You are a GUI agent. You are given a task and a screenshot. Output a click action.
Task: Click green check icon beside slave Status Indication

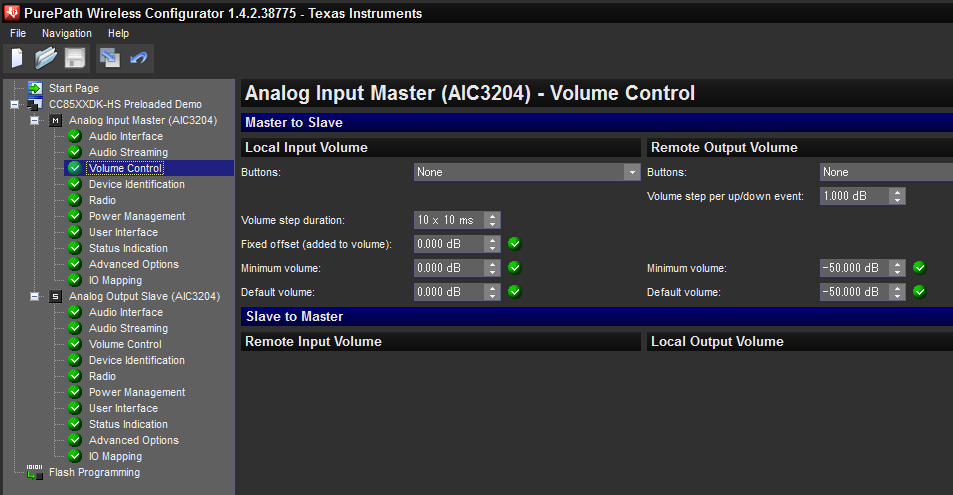[x=75, y=424]
